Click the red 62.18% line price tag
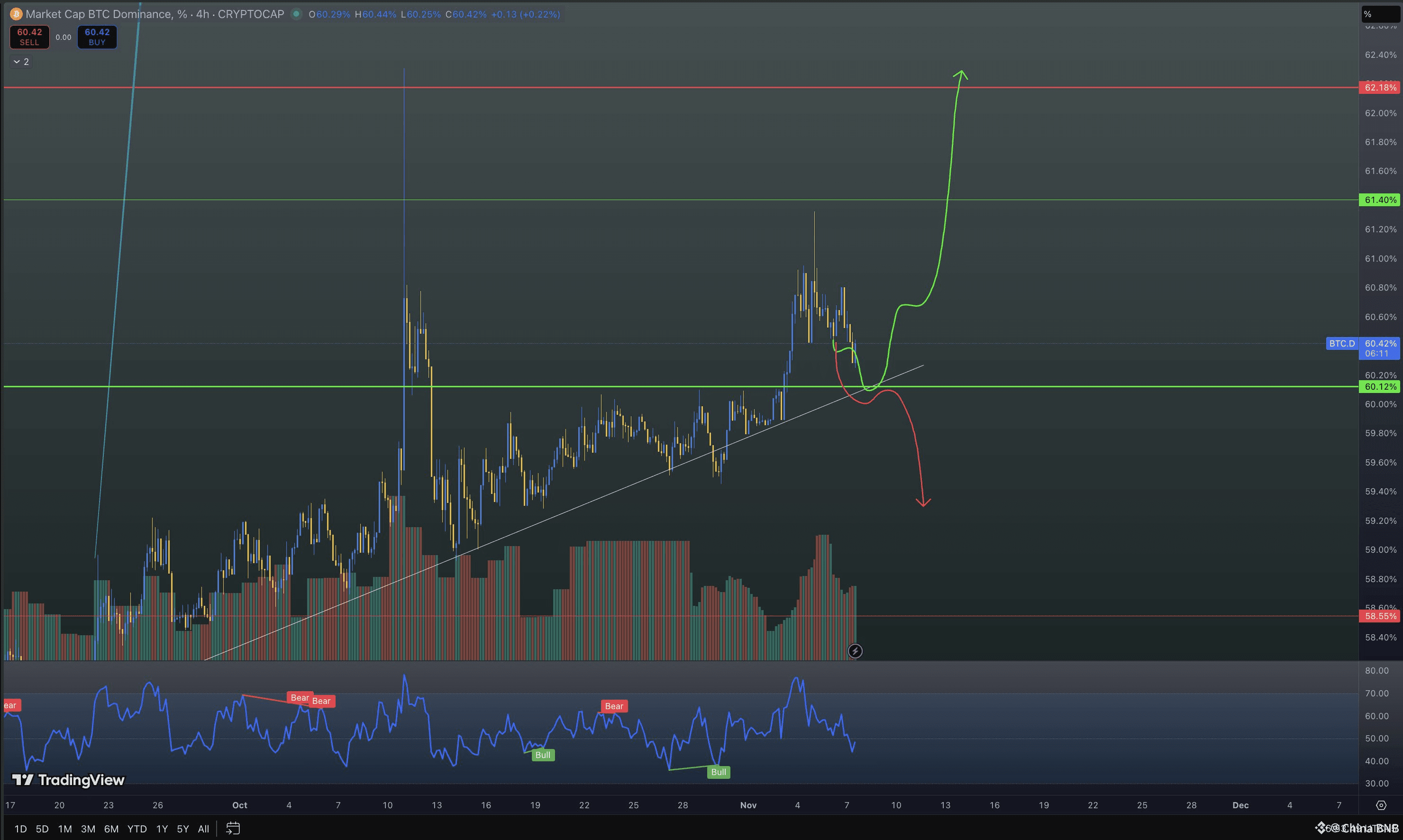 1380,87
